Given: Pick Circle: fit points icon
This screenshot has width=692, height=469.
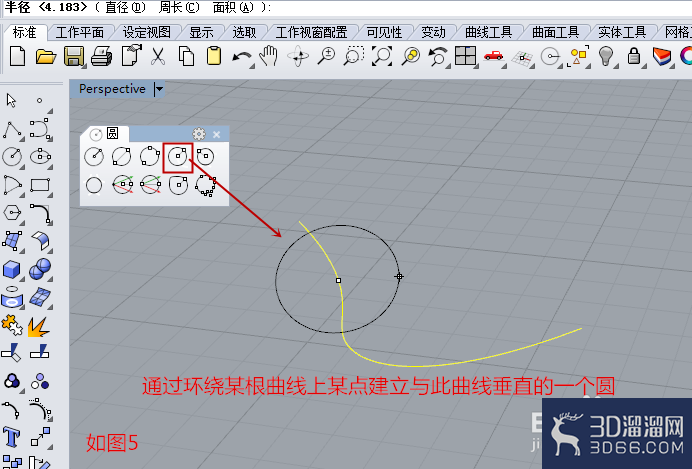Looking at the screenshot, I should pos(206,185).
